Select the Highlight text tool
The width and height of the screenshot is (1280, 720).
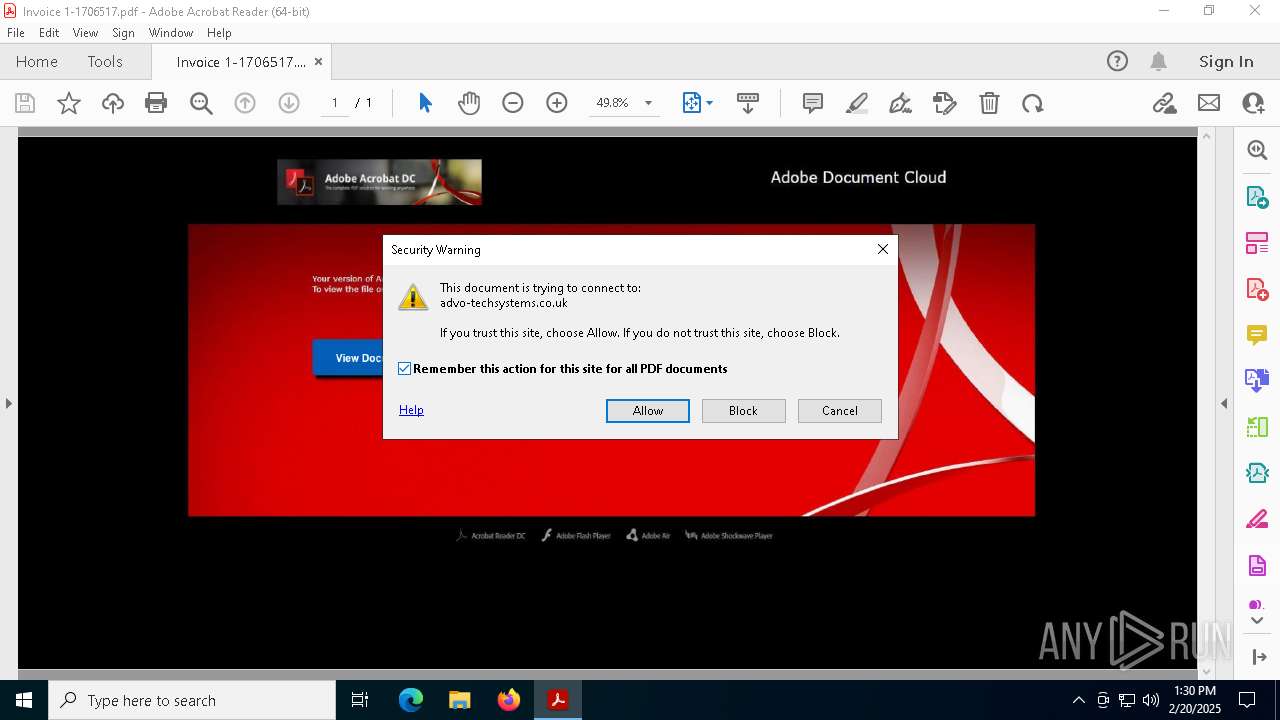pyautogui.click(x=857, y=103)
